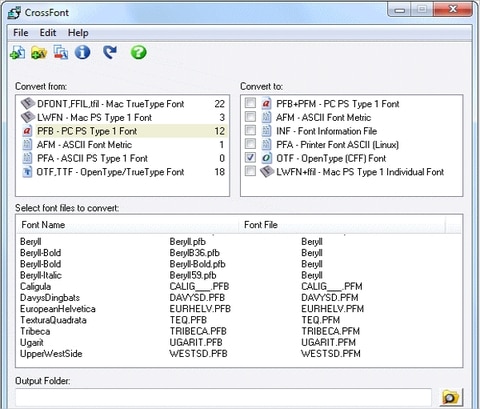Enable PFA - Printer Font ASCII (Linux) checkbox
The width and height of the screenshot is (480, 409).
pyautogui.click(x=250, y=144)
